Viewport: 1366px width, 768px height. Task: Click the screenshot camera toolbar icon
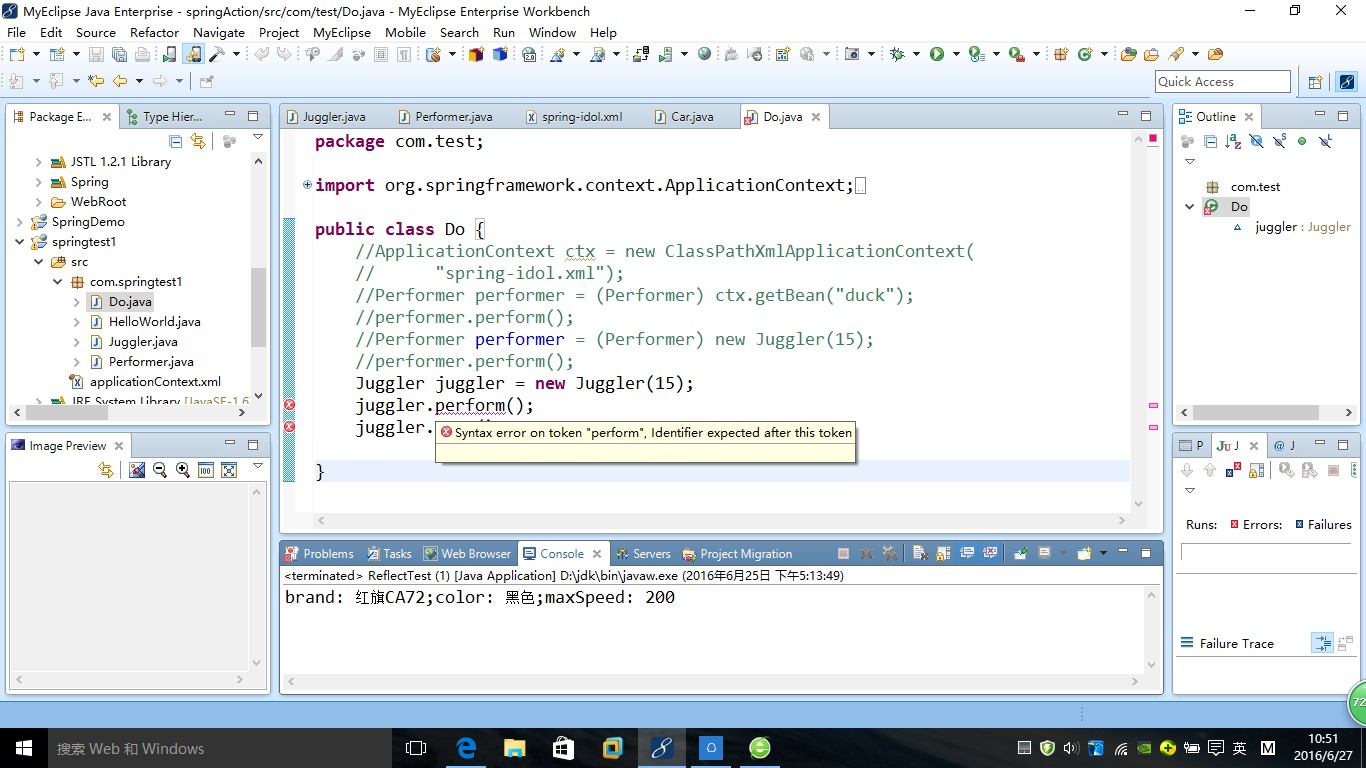852,54
